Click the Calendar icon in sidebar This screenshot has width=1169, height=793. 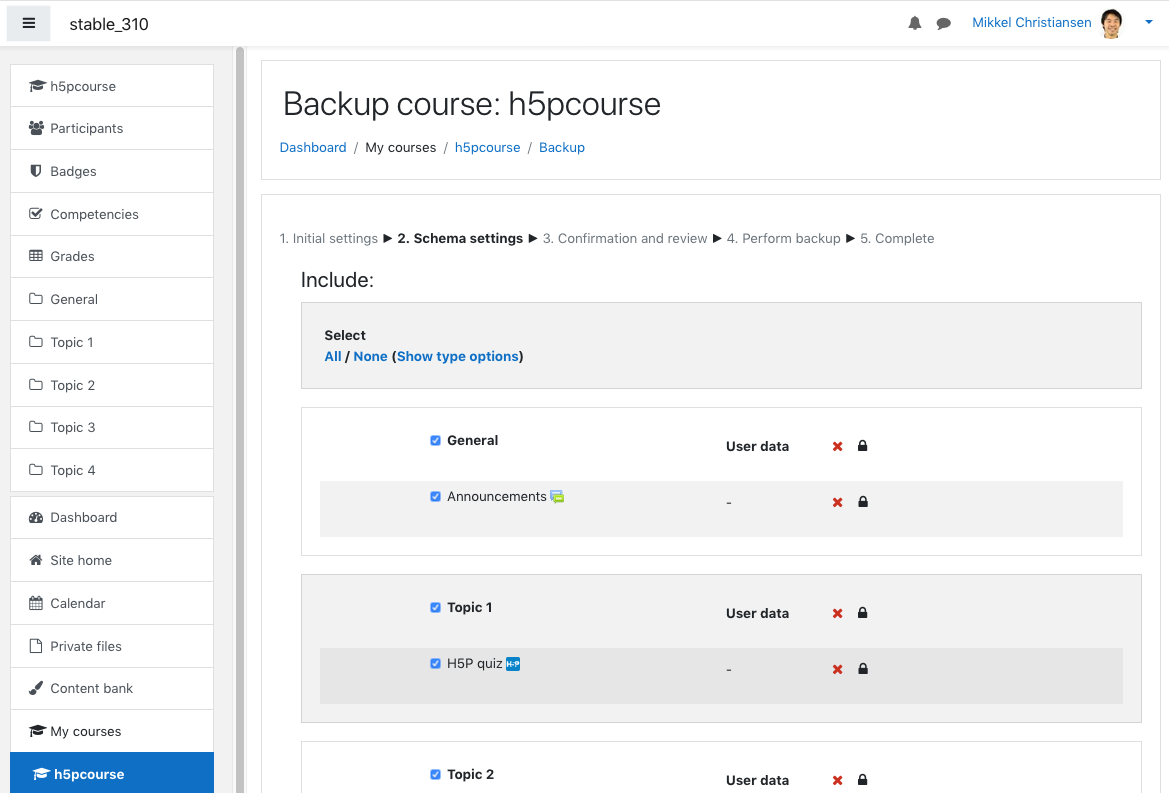click(x=36, y=603)
